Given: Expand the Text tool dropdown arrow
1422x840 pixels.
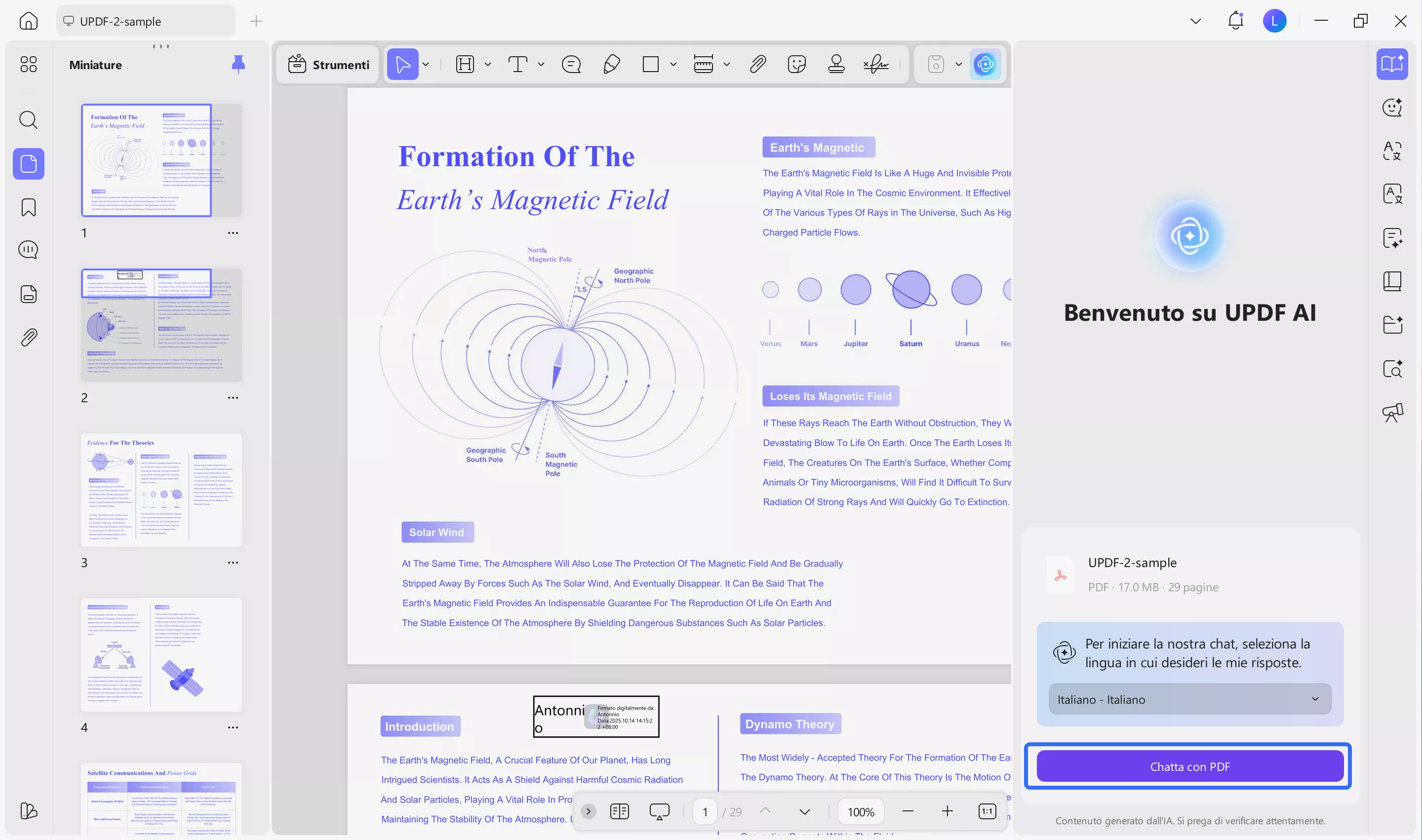Looking at the screenshot, I should (x=541, y=64).
